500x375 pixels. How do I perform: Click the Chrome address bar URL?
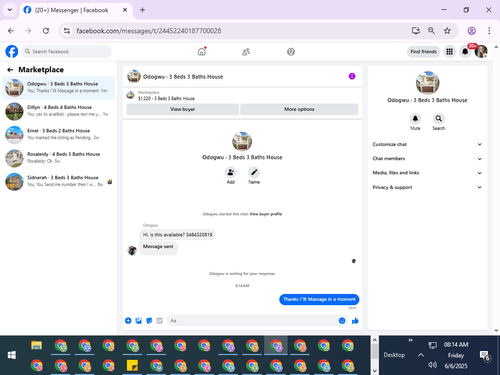(x=149, y=31)
